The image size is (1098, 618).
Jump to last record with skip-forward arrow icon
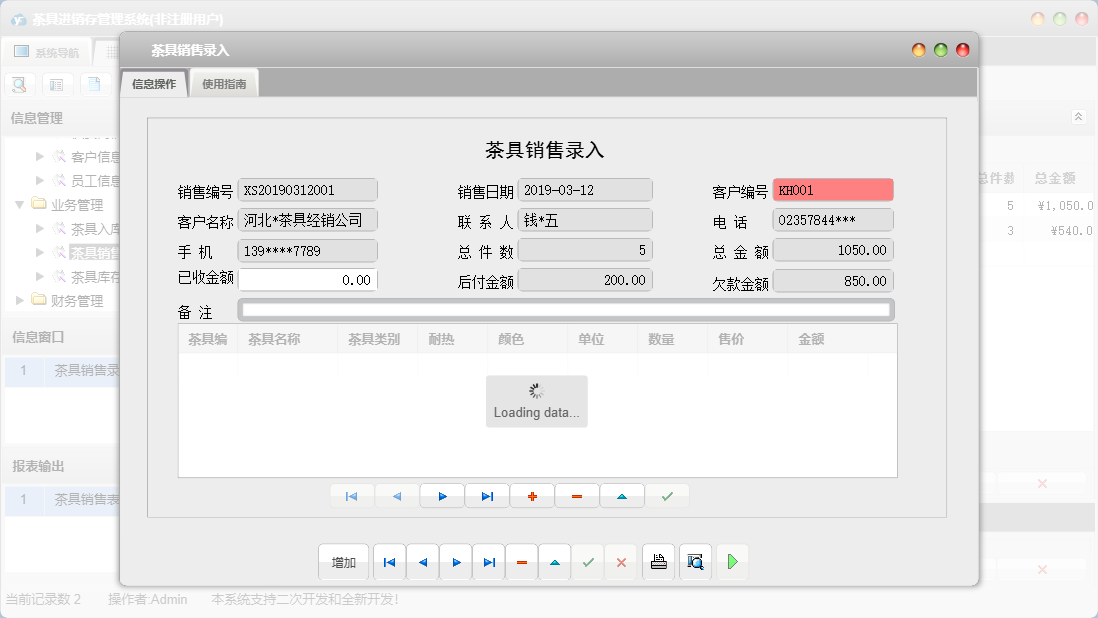tap(488, 562)
